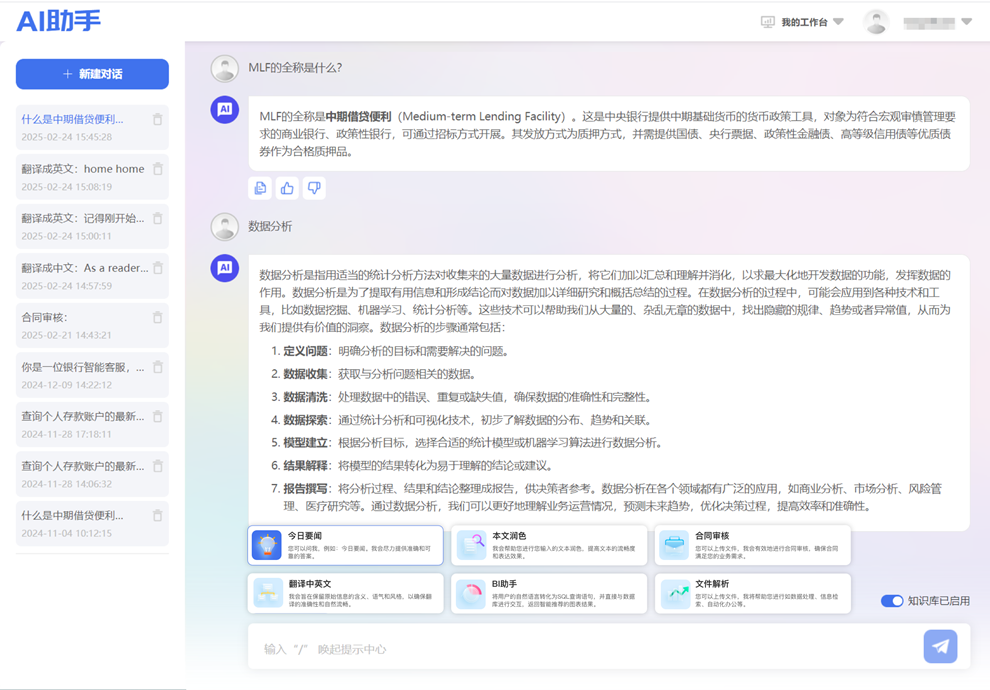Give a thumbs down to the MLF response
990x690 pixels.
point(312,187)
